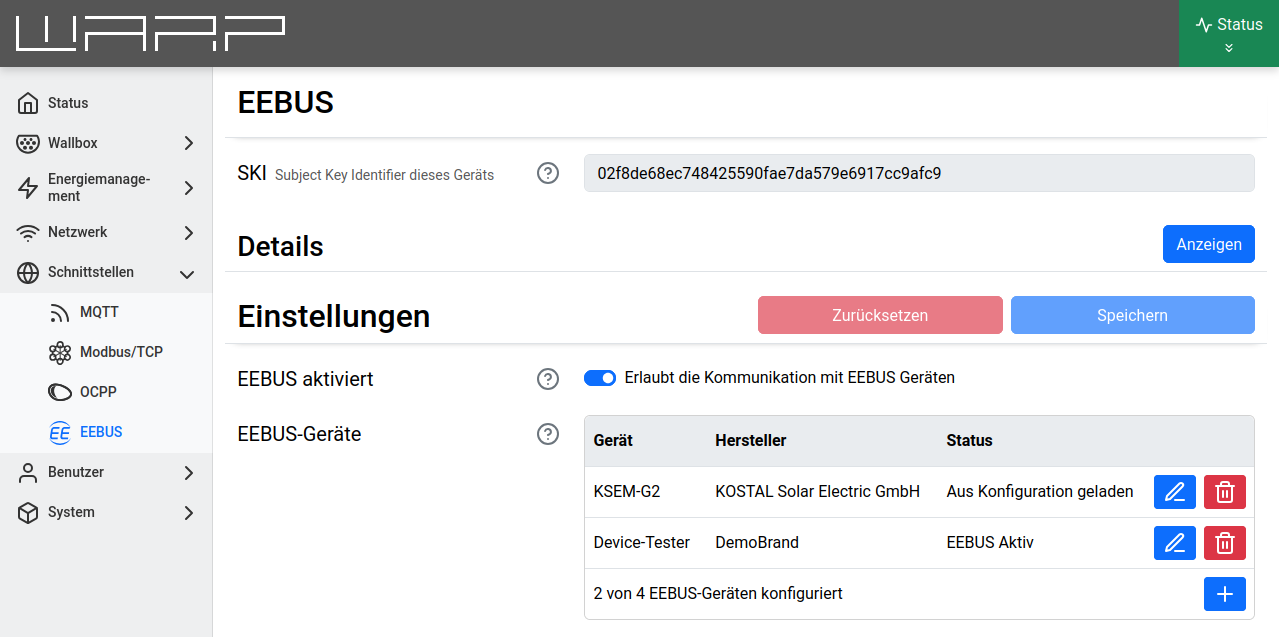Image resolution: width=1279 pixels, height=637 pixels.
Task: Expand the Wallbox sidebar section
Action: coord(106,143)
